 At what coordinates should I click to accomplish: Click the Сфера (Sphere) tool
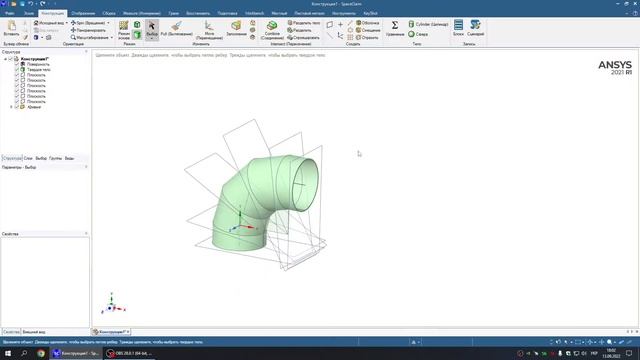coord(418,34)
